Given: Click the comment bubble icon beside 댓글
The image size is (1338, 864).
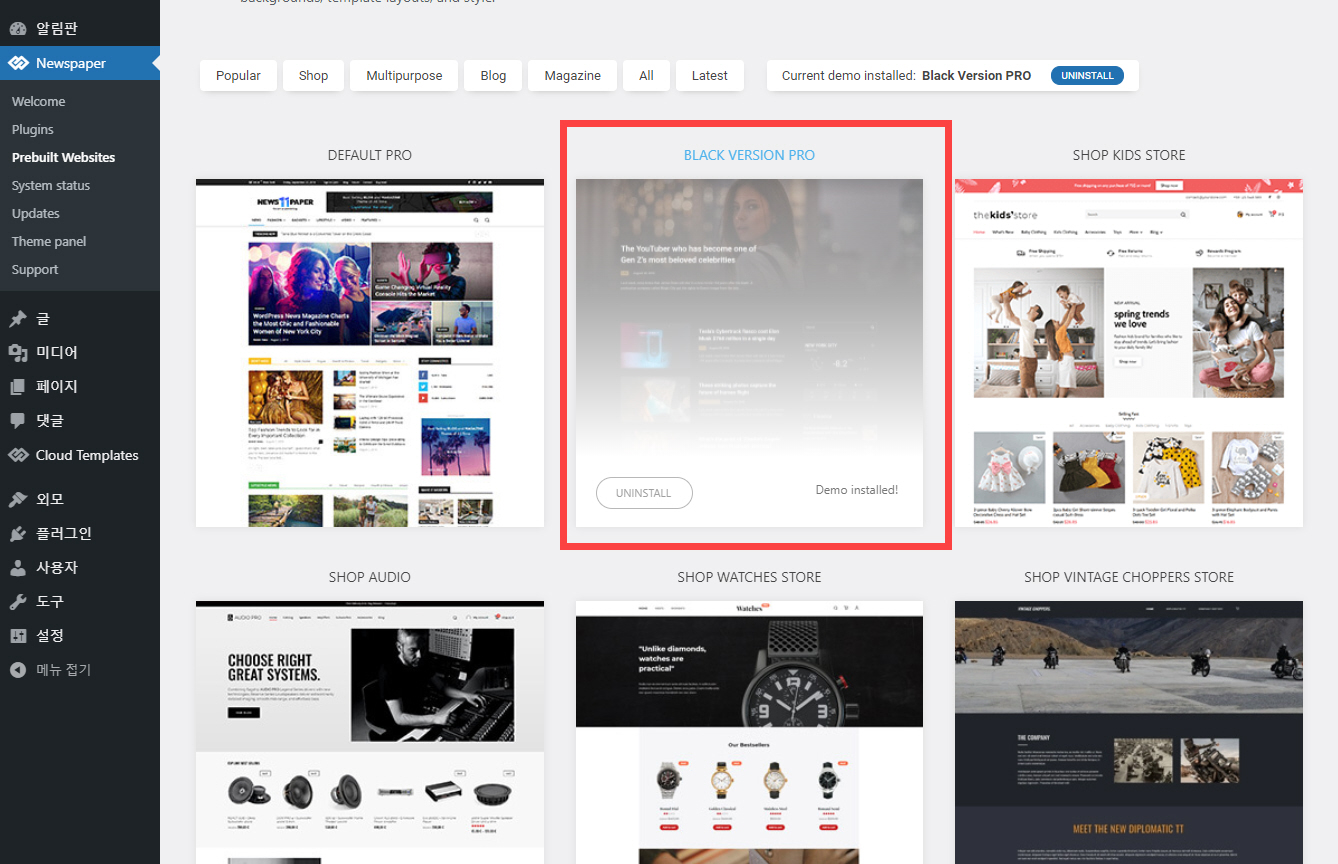Looking at the screenshot, I should 18,421.
